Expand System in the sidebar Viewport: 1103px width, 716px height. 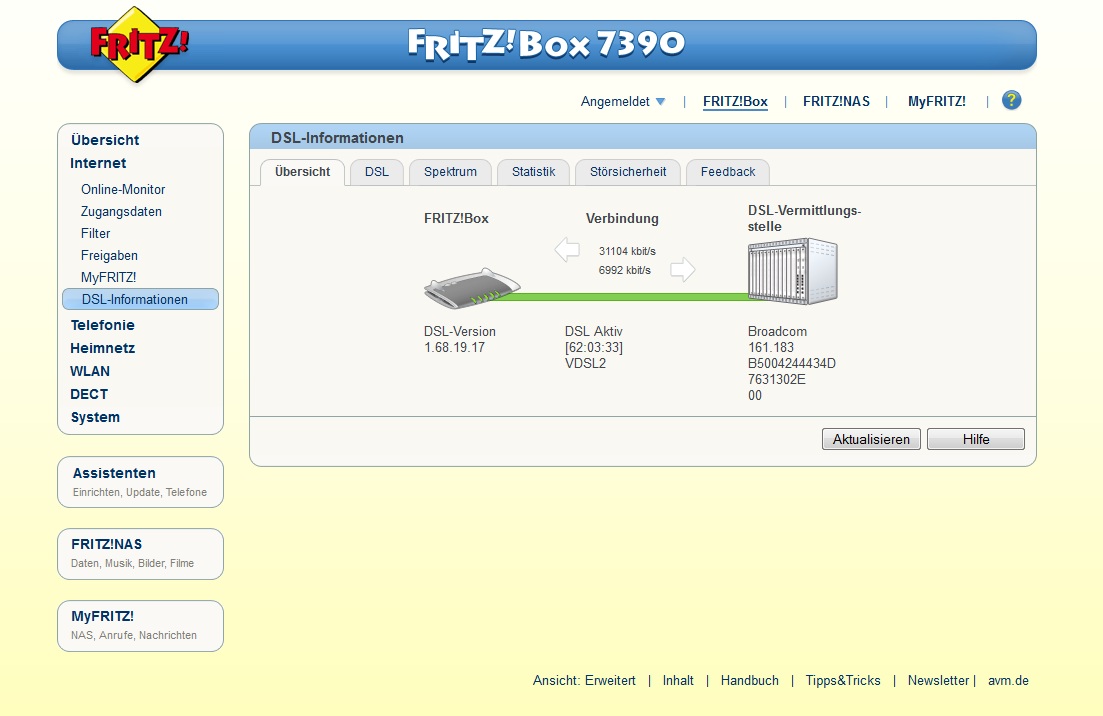pos(95,417)
